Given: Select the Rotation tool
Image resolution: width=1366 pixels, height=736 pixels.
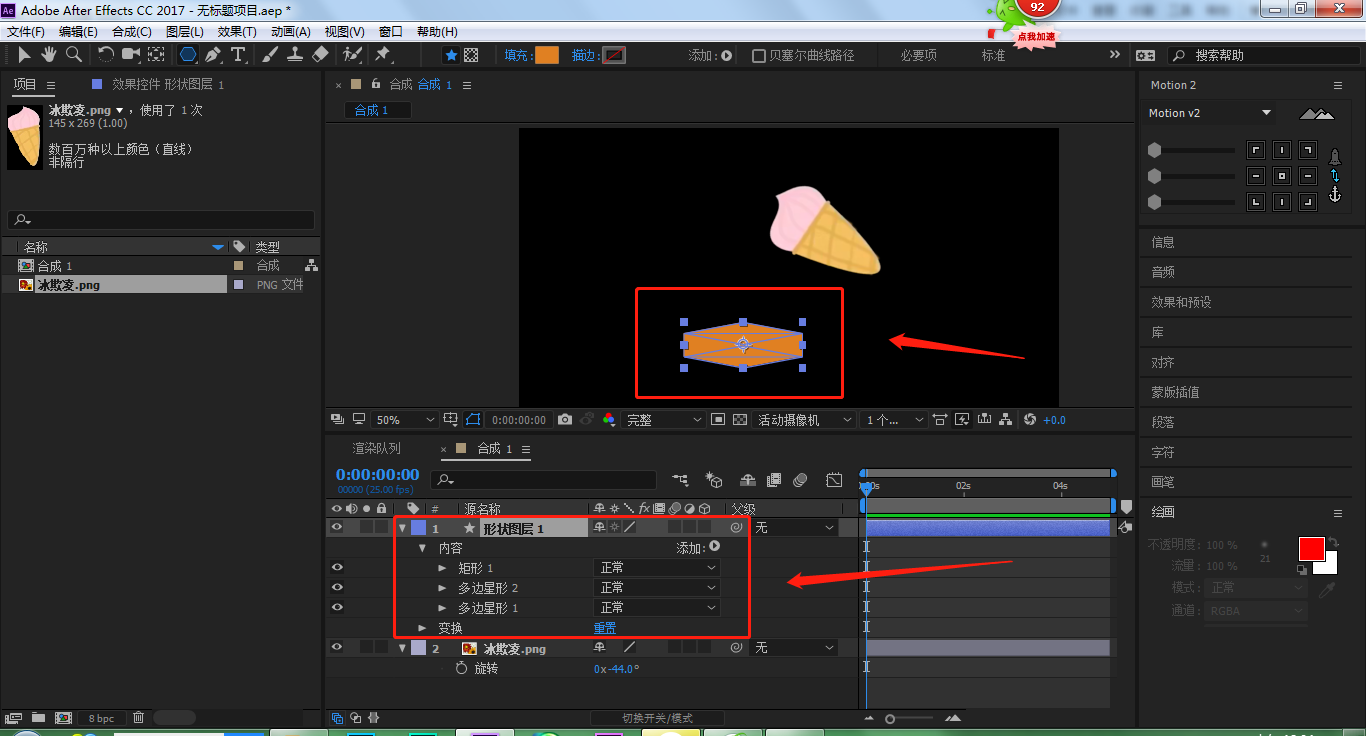Looking at the screenshot, I should [x=105, y=54].
